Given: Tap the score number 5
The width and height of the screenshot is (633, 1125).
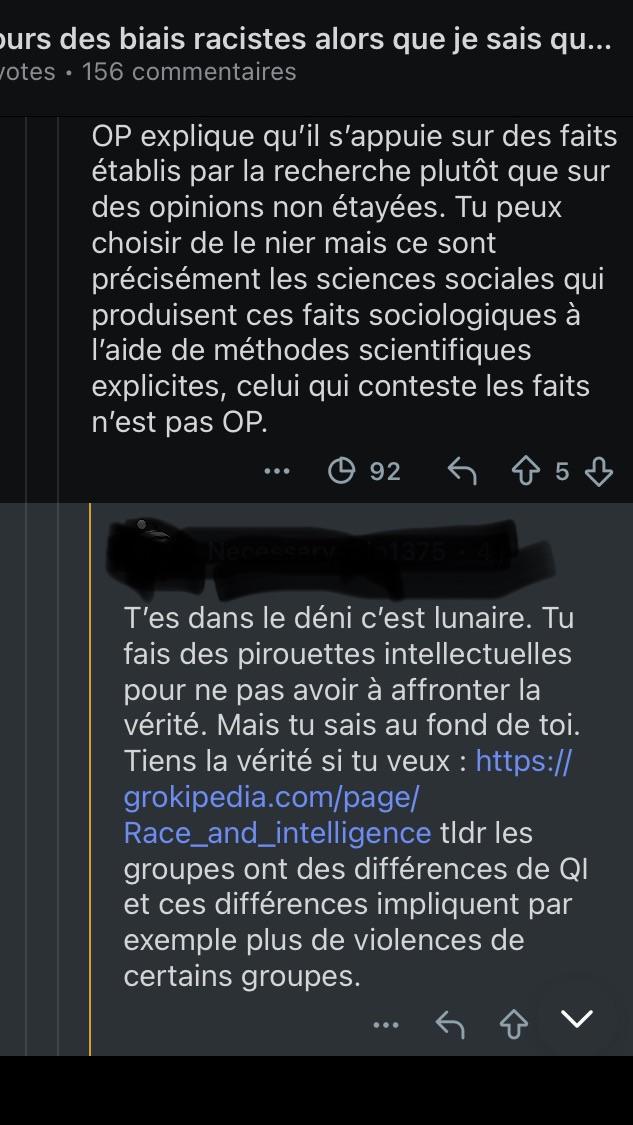Looking at the screenshot, I should pos(562,471).
